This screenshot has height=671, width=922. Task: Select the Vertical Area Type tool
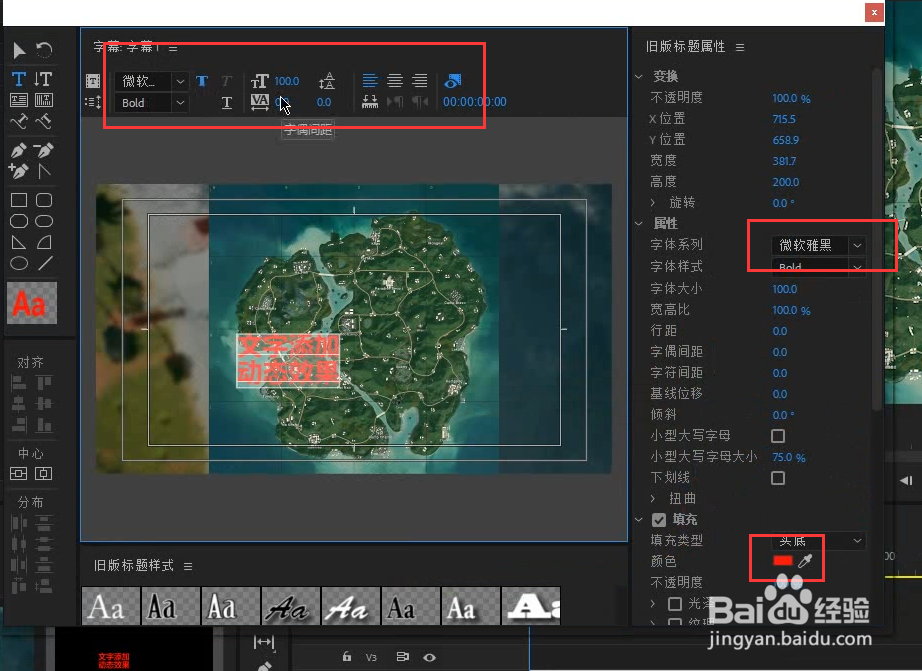click(44, 101)
